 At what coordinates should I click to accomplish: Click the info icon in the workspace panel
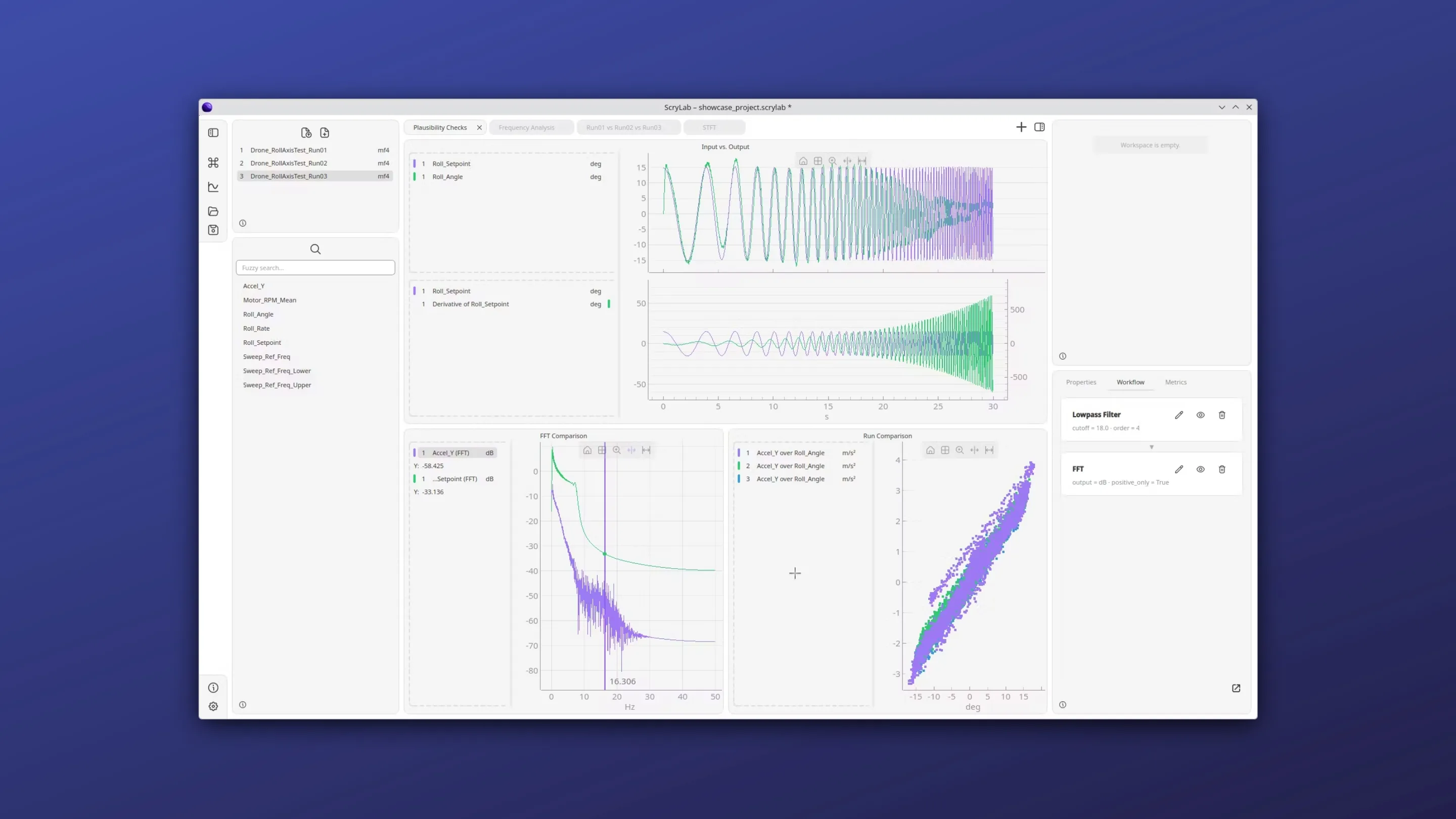pyautogui.click(x=1063, y=356)
